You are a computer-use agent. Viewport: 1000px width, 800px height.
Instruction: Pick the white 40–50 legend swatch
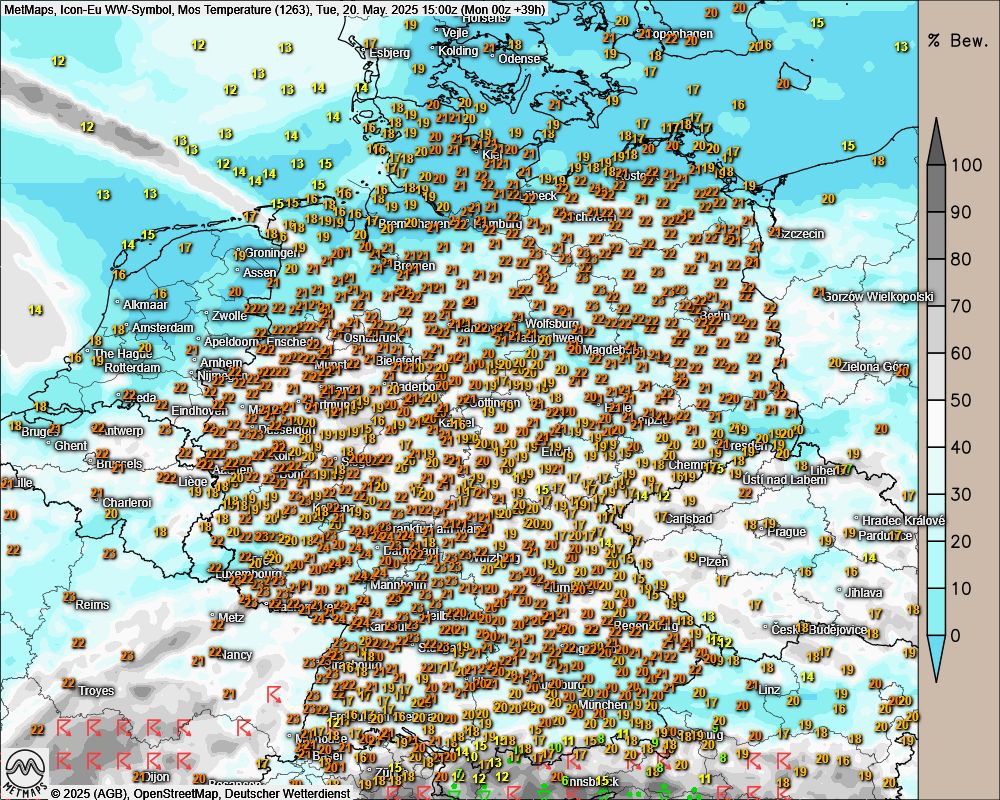pos(936,423)
